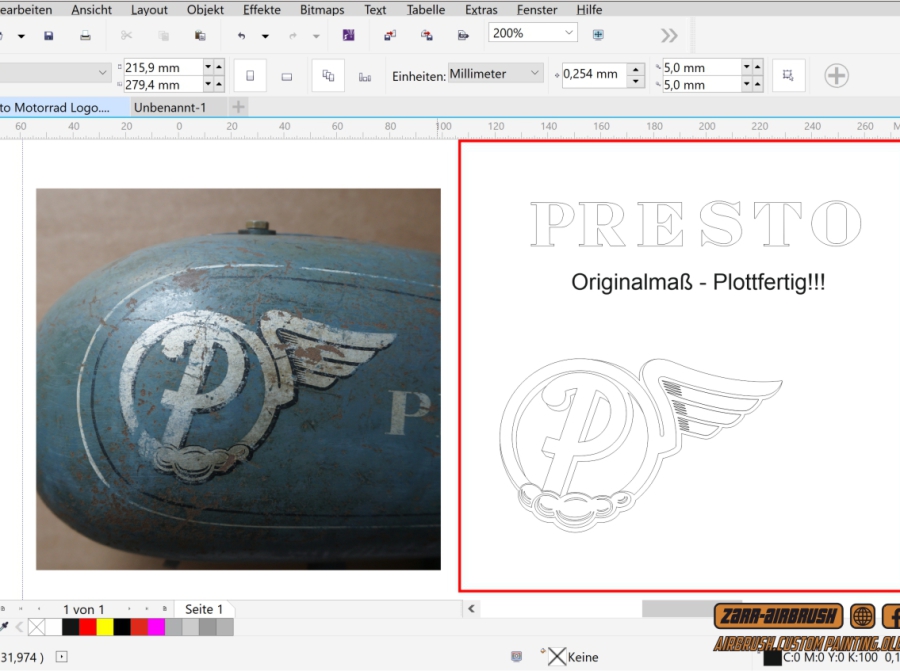Expand the toolbar overflow chevron
The image size is (900, 671).
tap(669, 36)
